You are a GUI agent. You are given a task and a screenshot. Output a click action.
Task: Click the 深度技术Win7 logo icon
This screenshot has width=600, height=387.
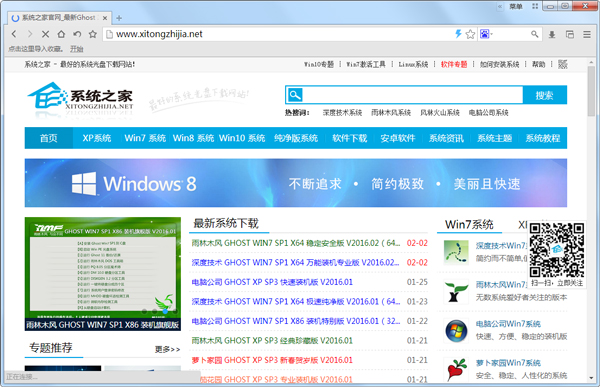tap(456, 252)
